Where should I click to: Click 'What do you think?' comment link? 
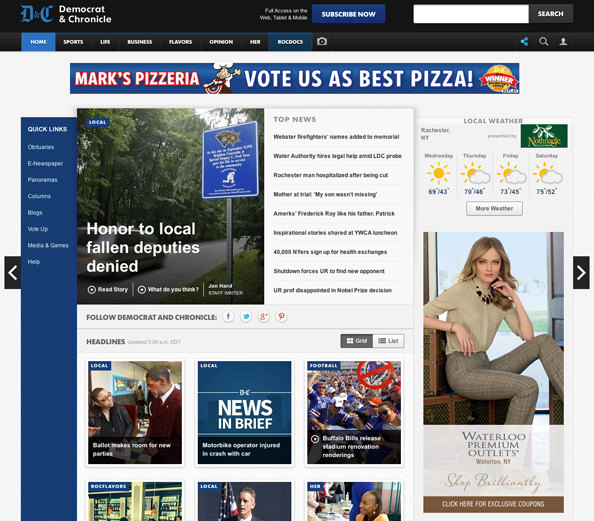tap(169, 289)
